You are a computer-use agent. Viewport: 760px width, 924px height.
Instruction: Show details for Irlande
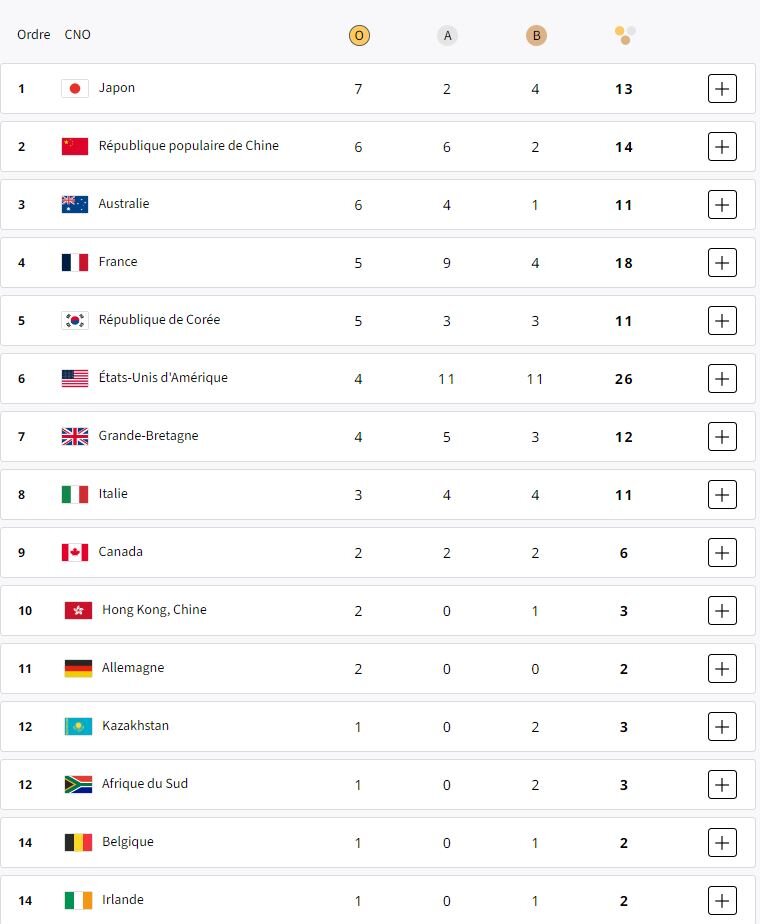pos(722,900)
